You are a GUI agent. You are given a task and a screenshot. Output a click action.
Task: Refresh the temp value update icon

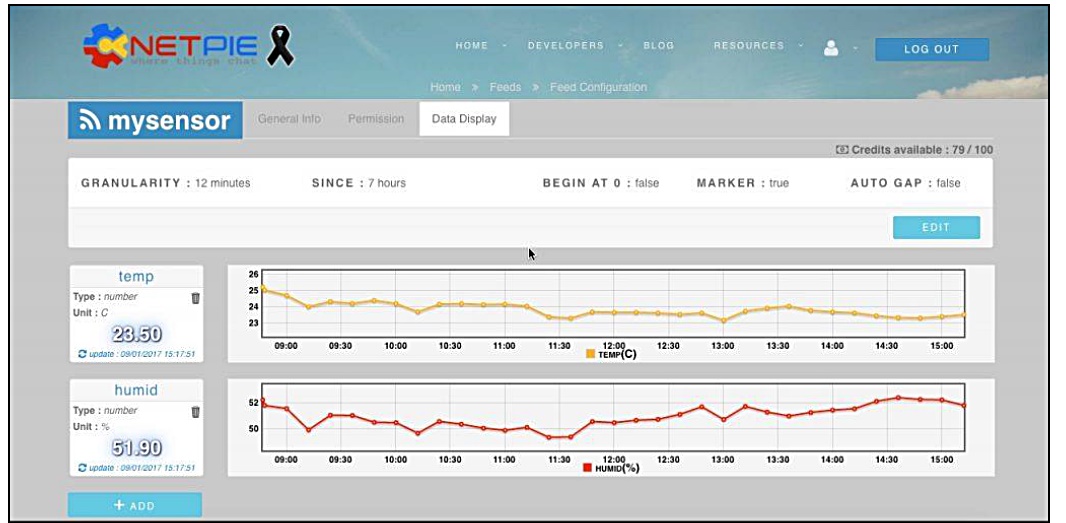83,354
